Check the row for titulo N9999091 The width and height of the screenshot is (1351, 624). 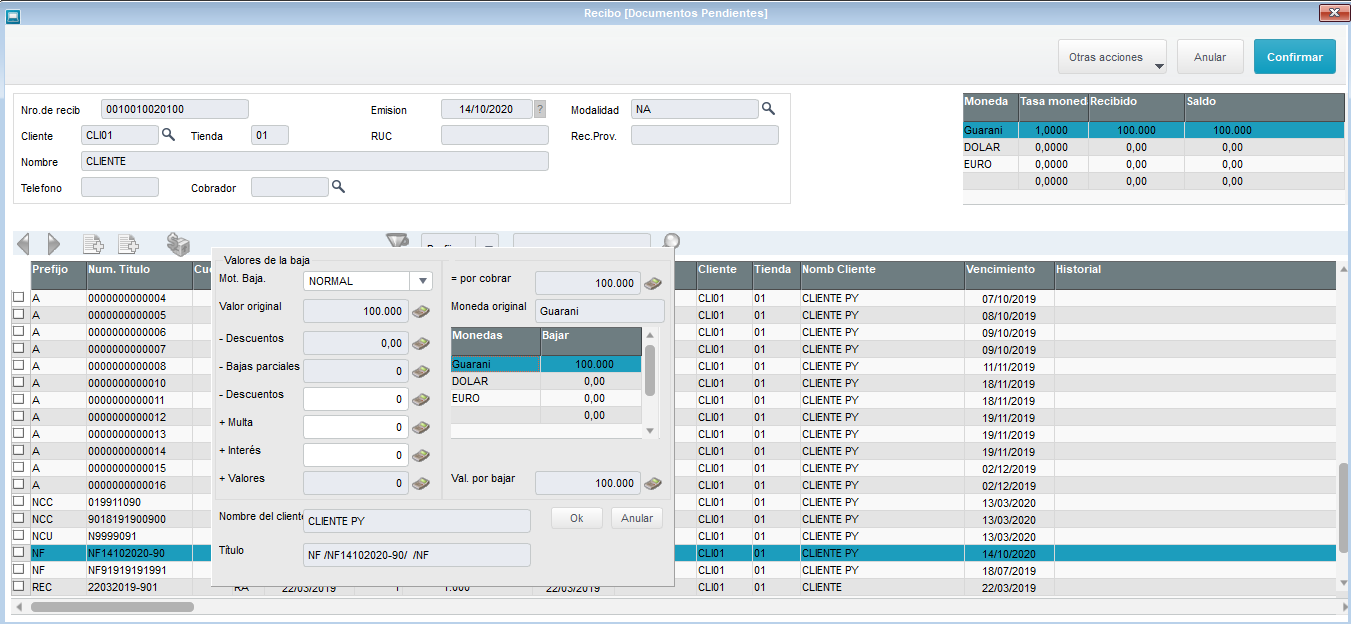click(18, 536)
